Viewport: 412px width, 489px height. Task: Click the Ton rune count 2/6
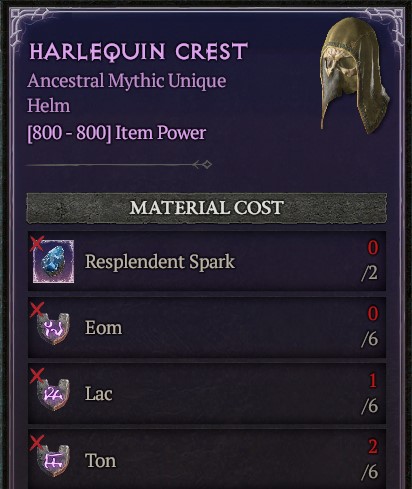tap(370, 459)
